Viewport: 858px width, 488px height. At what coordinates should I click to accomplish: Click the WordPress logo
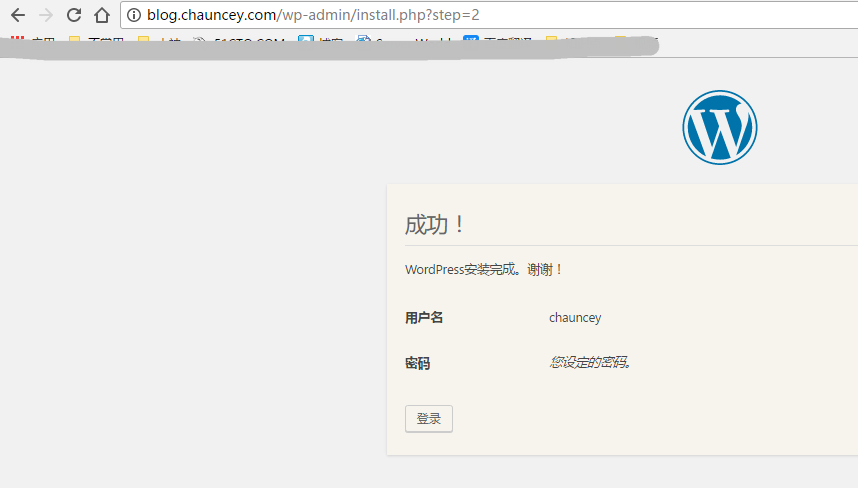pyautogui.click(x=720, y=127)
